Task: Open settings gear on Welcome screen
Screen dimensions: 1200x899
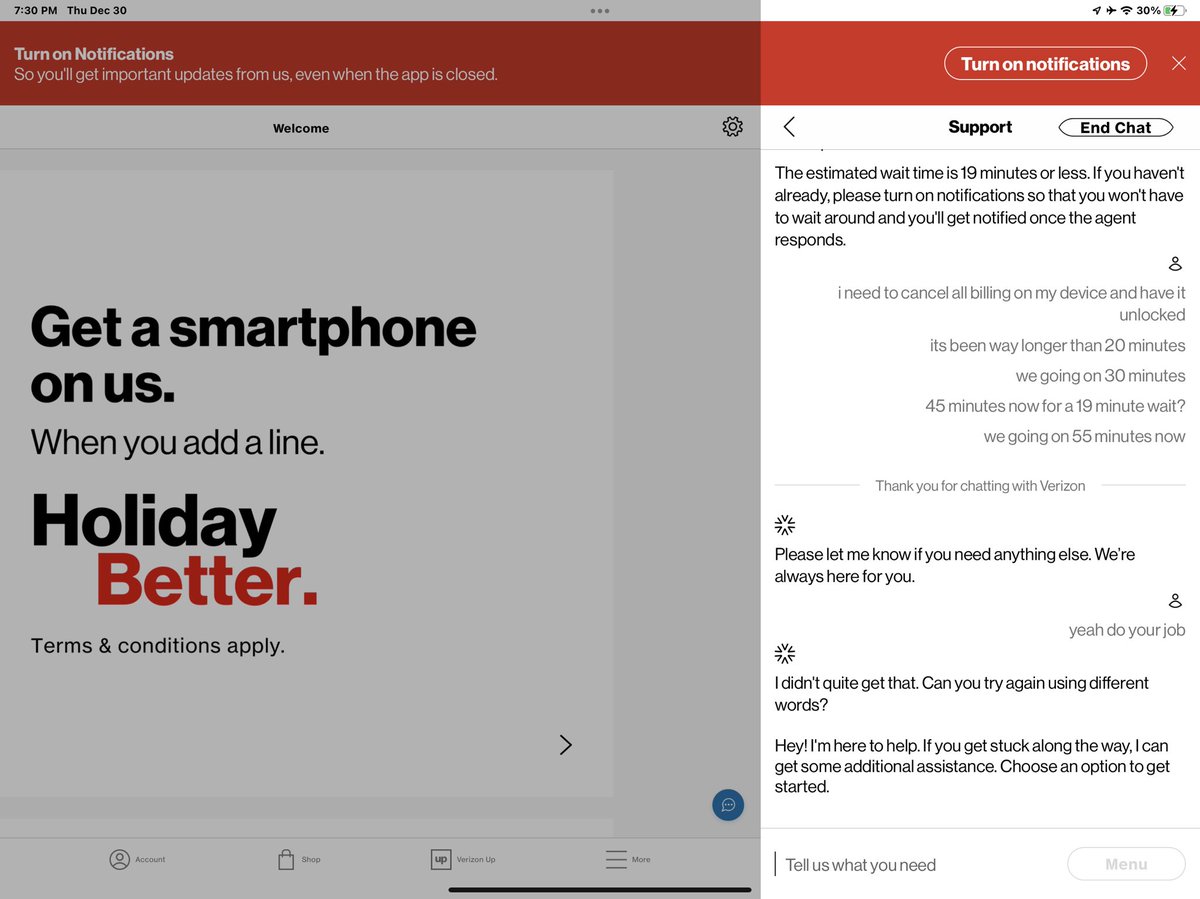Action: point(732,127)
